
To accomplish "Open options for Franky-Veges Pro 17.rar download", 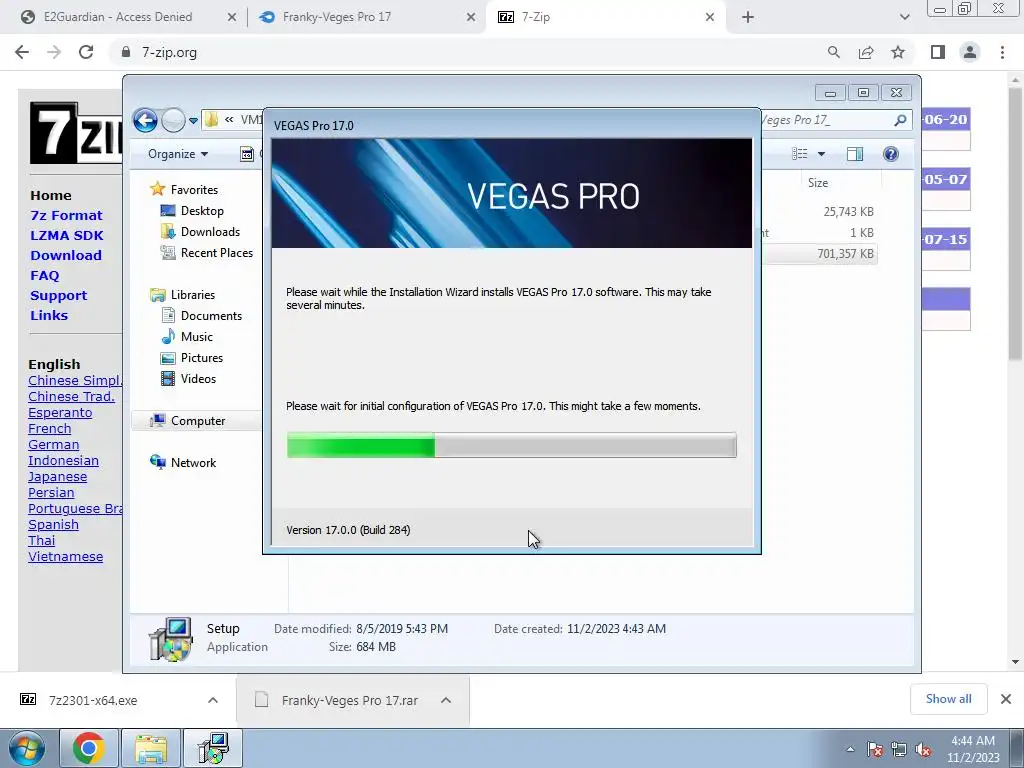I will pos(446,700).
